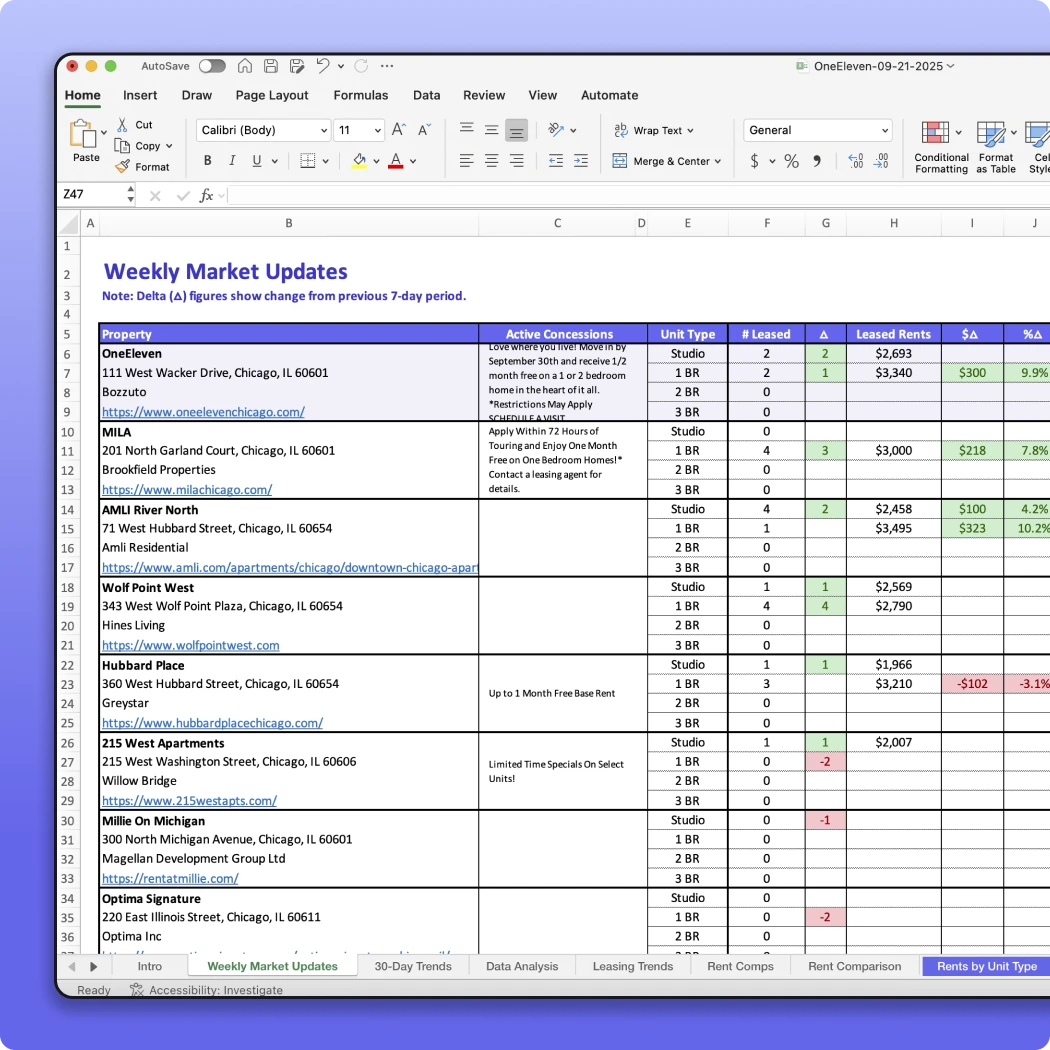Screen dimensions: 1050x1050
Task: Open the Formulas ribbon tab
Action: pyautogui.click(x=361, y=95)
